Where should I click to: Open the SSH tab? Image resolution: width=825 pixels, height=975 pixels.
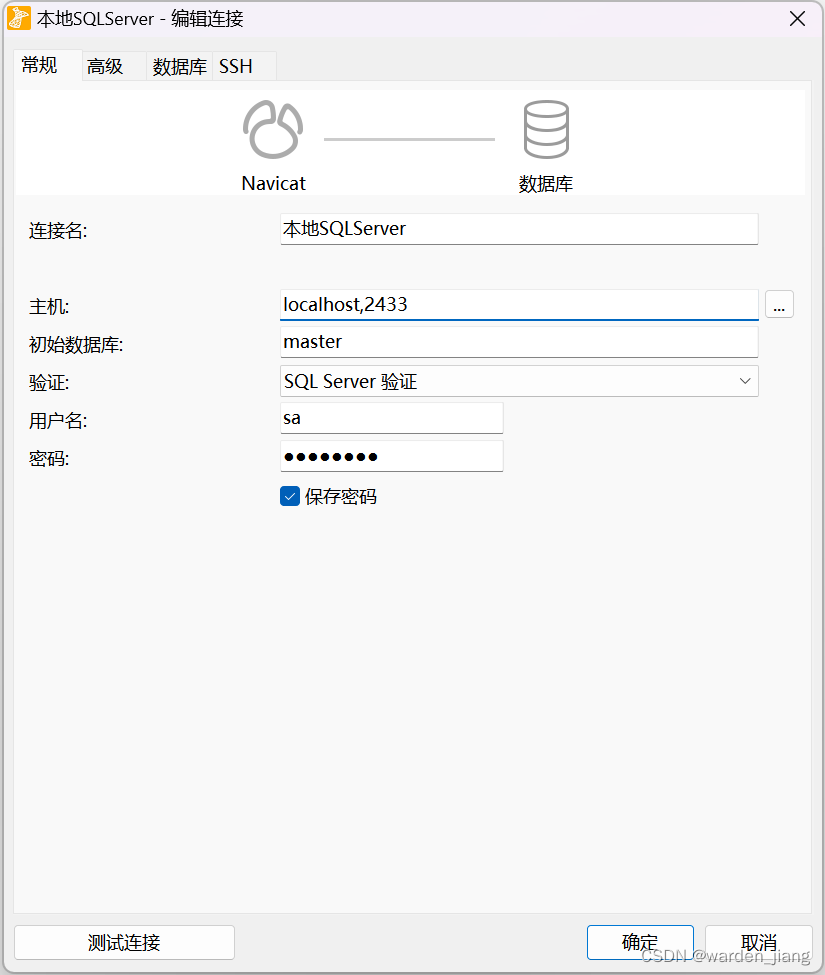[x=235, y=66]
